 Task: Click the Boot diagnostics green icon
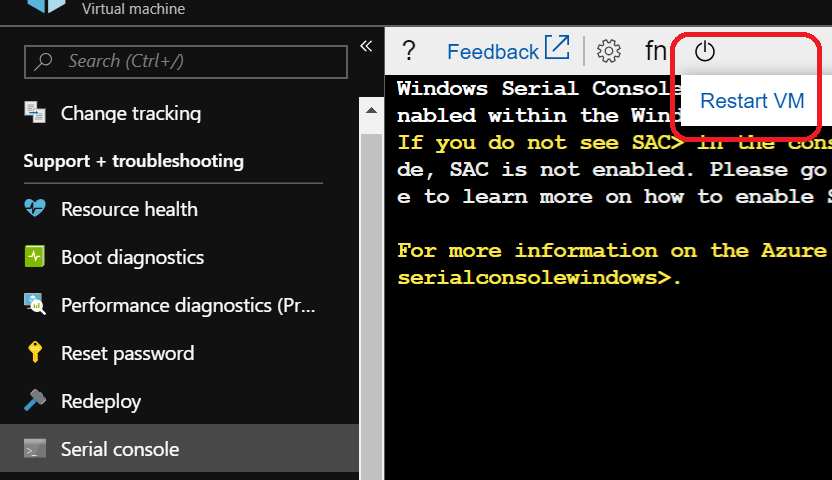click(35, 257)
